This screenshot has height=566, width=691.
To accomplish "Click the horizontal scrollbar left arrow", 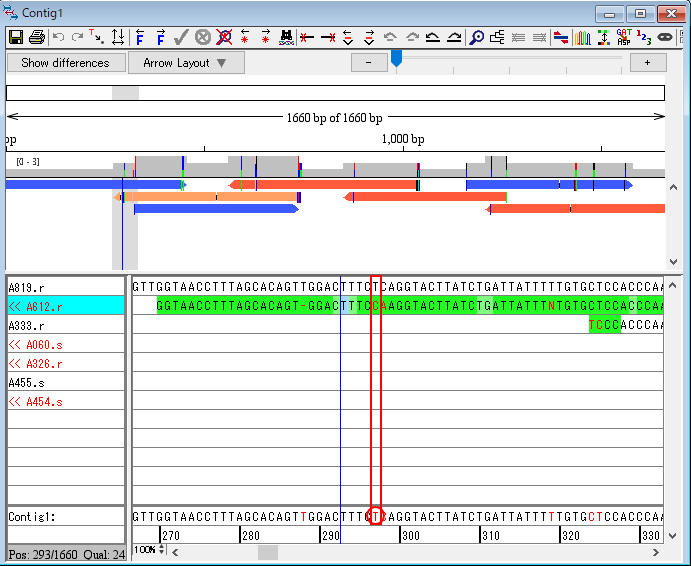I will click(175, 552).
